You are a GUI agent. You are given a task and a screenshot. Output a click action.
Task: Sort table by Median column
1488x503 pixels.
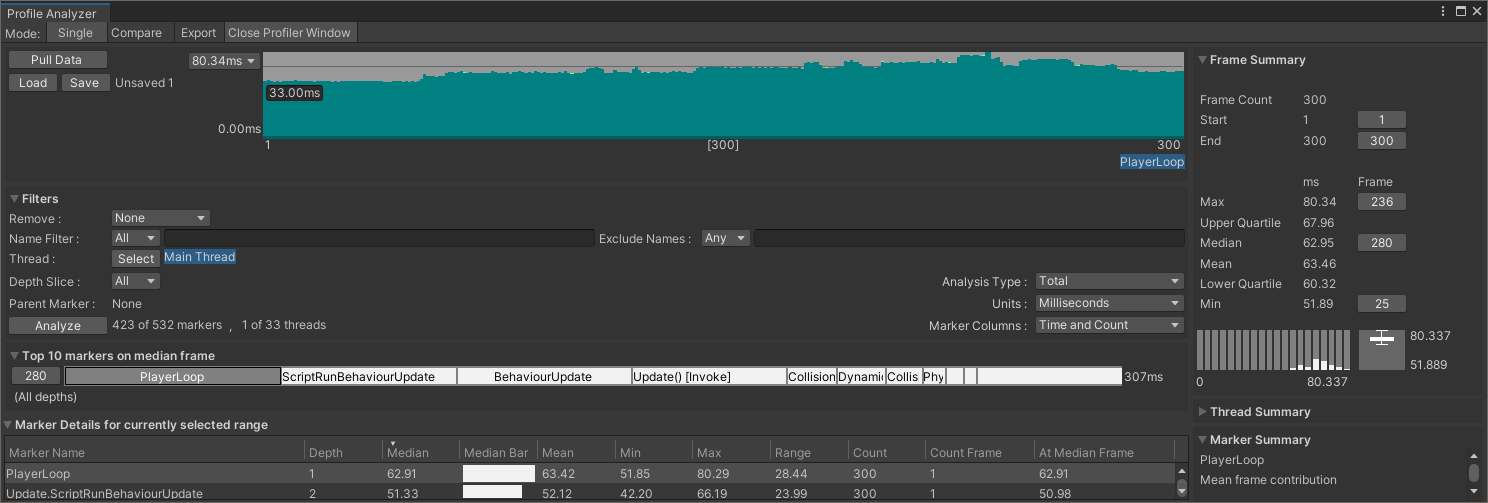pyautogui.click(x=421, y=452)
